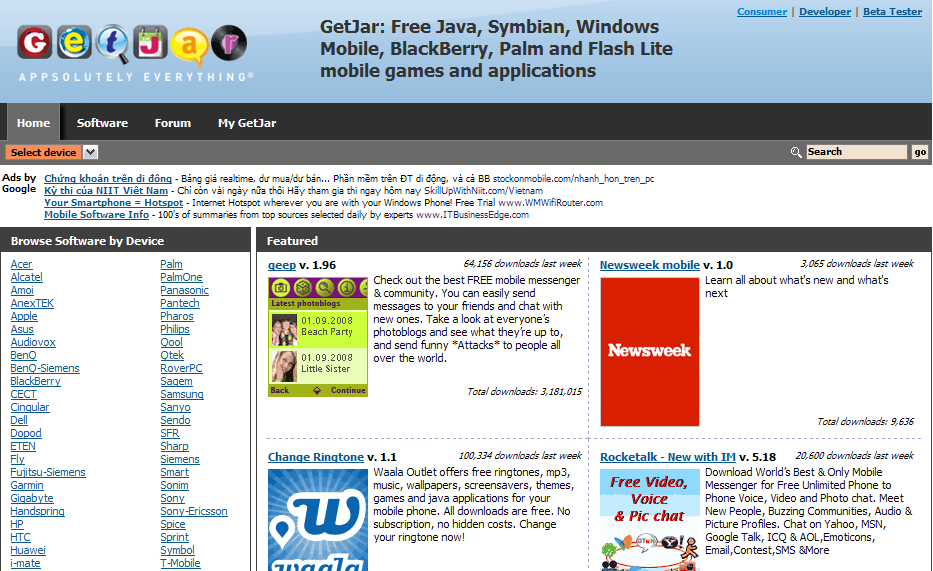Click the Your Smartphone = Hotspot ad link
Viewport: 933px width, 571px height.
[113, 202]
